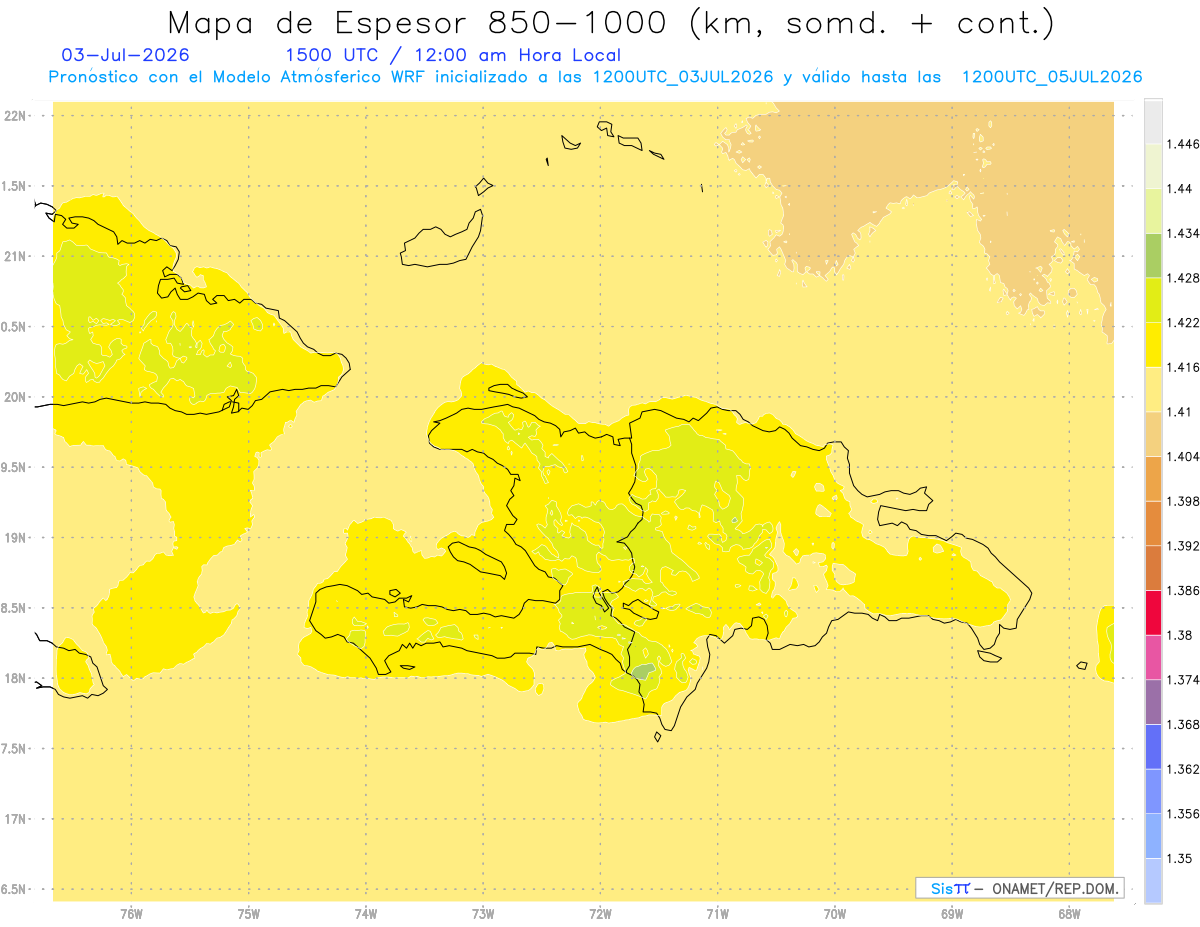Click the 76W longitude axis label
This screenshot has width=1200, height=927.
pos(131,913)
